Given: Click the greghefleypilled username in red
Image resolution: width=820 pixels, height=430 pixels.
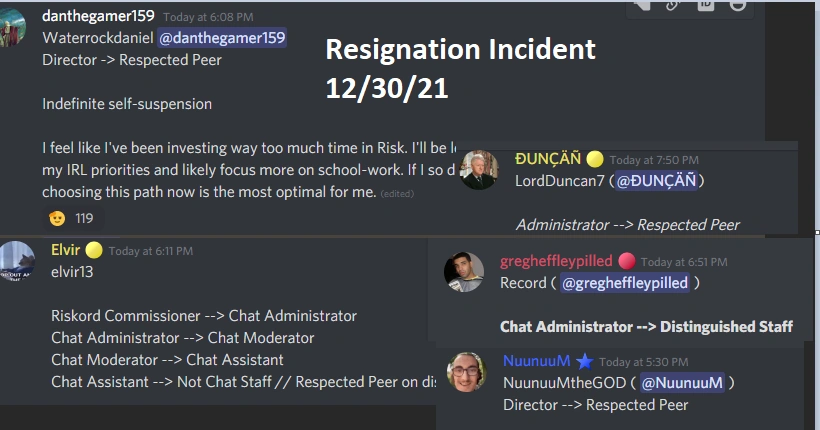Looking at the screenshot, I should [556, 262].
